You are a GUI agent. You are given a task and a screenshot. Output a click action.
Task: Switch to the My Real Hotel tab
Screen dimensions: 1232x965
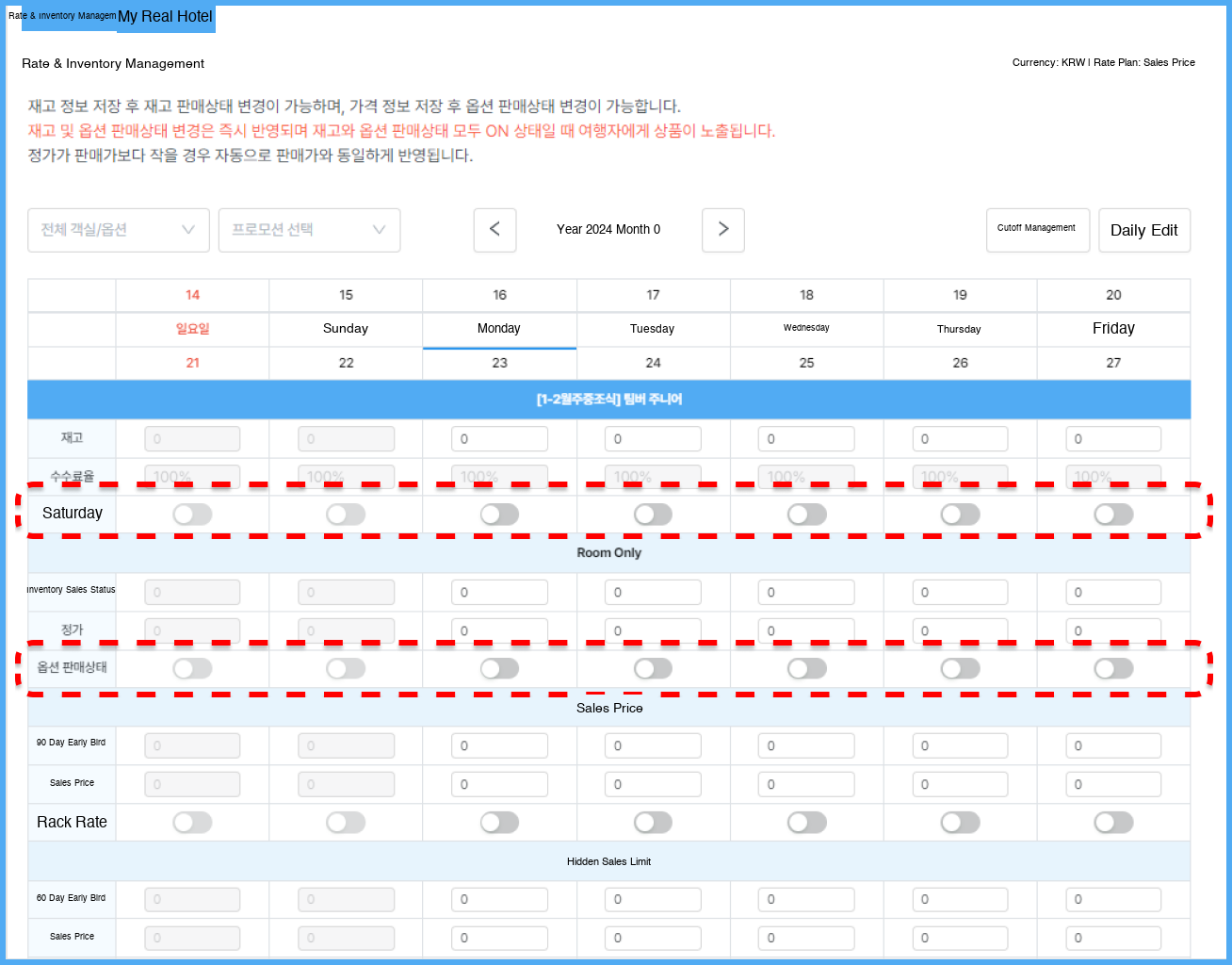click(166, 17)
